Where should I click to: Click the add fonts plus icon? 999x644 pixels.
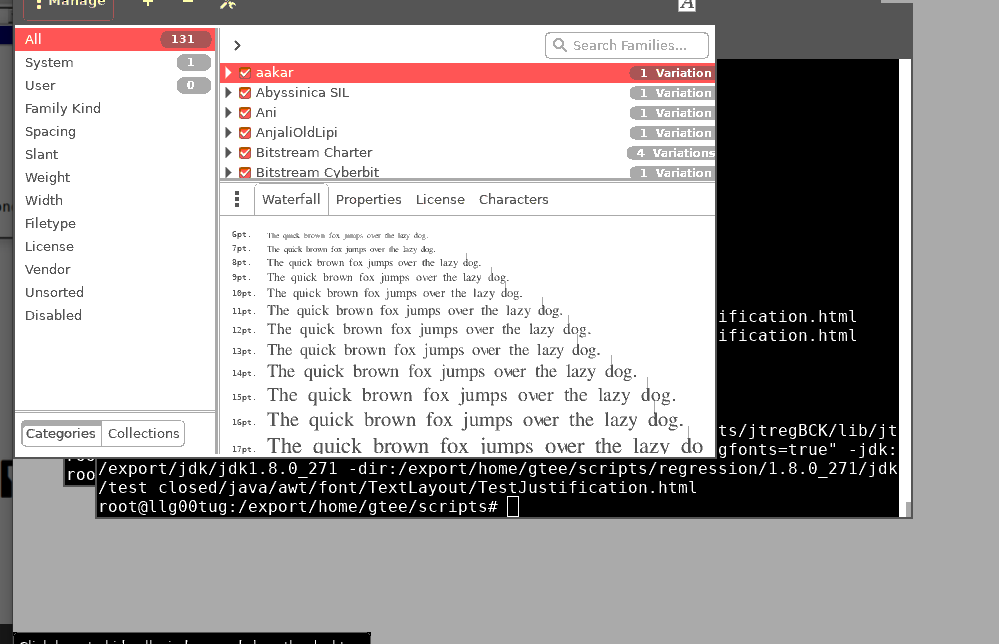pyautogui.click(x=148, y=3)
